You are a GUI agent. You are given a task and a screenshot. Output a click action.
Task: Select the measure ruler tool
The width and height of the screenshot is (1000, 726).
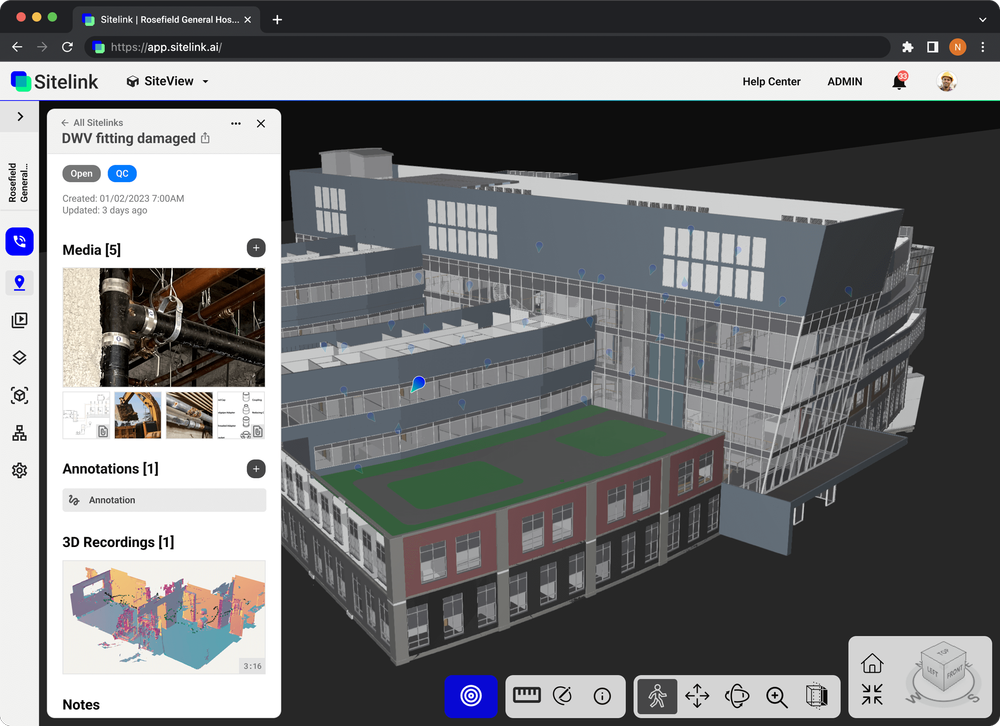[x=527, y=696]
